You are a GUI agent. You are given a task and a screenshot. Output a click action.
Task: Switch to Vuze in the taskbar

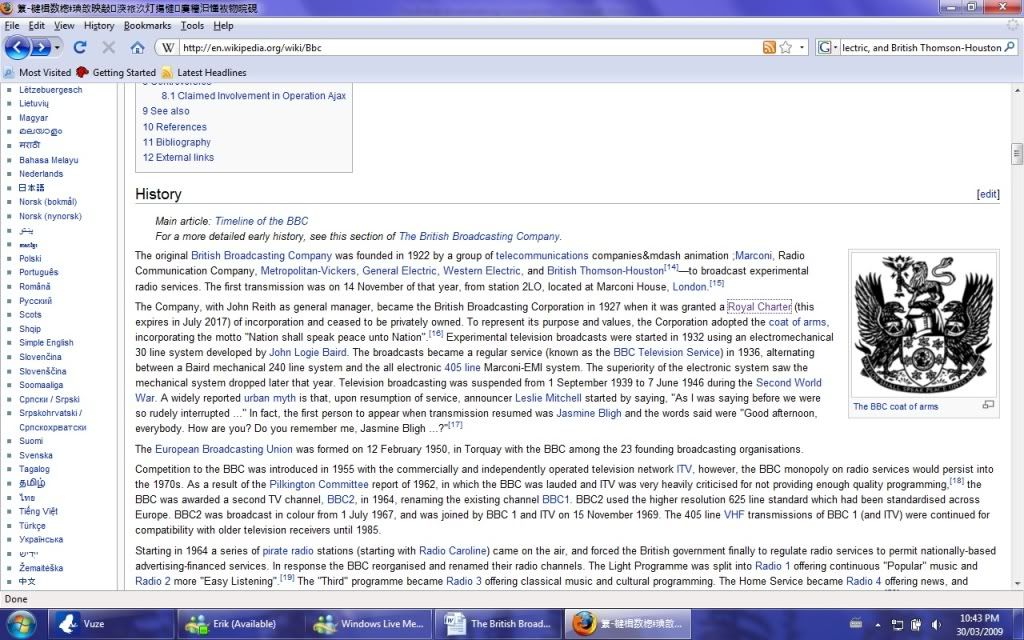112,624
